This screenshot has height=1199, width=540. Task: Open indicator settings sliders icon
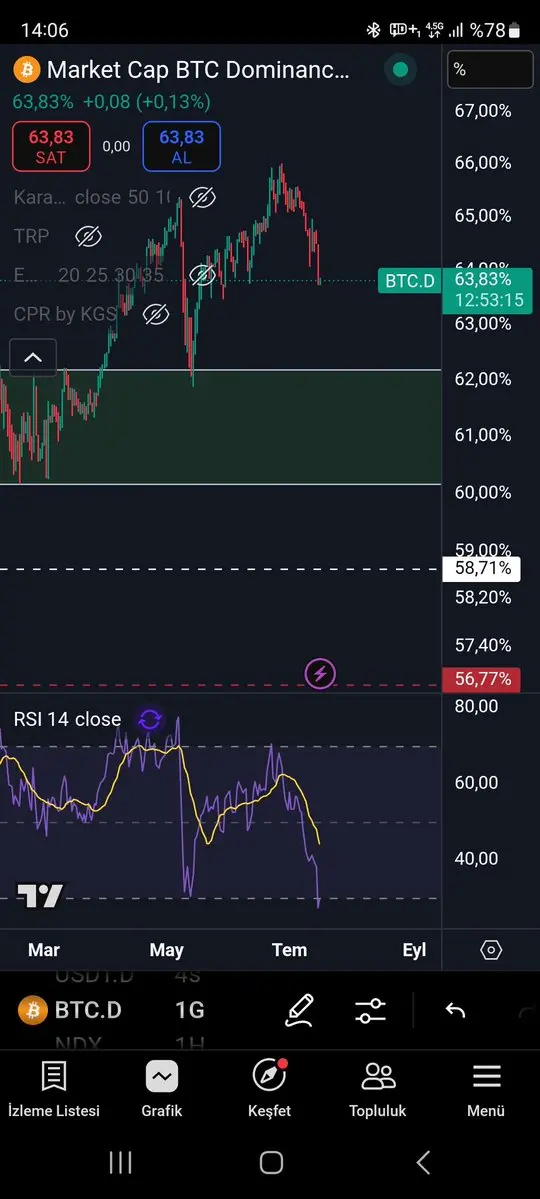371,1011
